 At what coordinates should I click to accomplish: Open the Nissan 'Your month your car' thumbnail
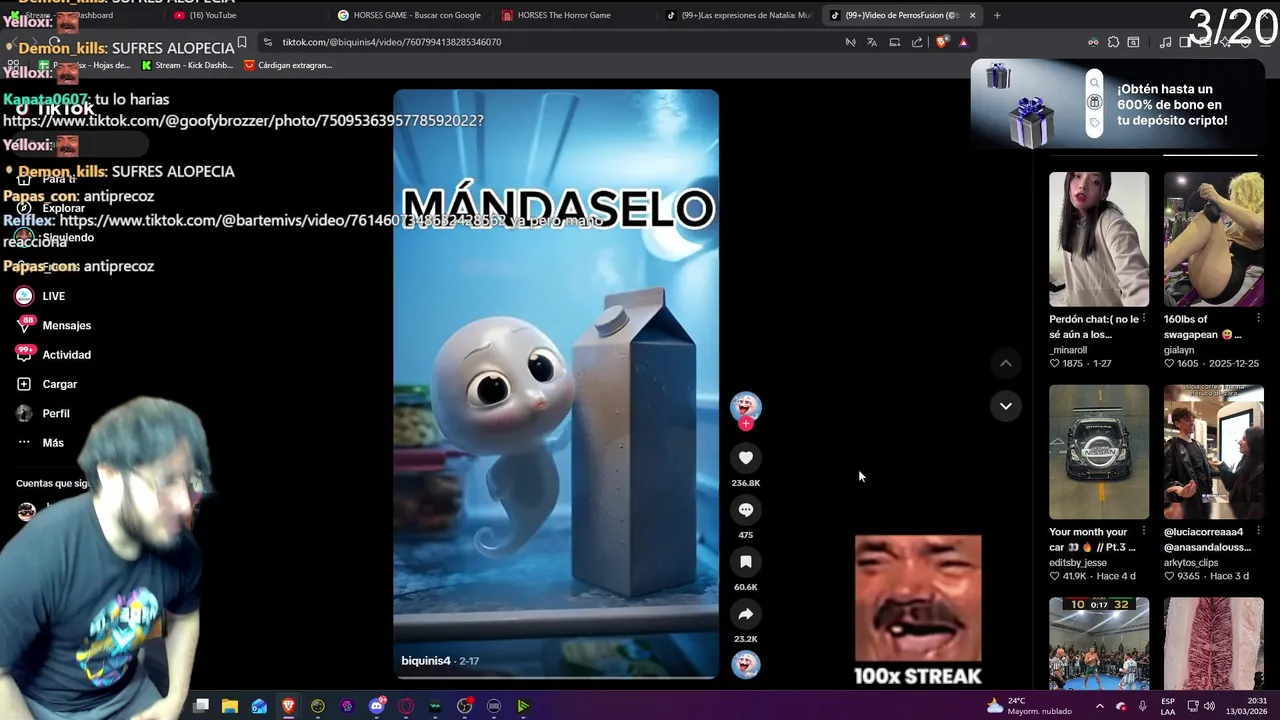click(x=1099, y=451)
